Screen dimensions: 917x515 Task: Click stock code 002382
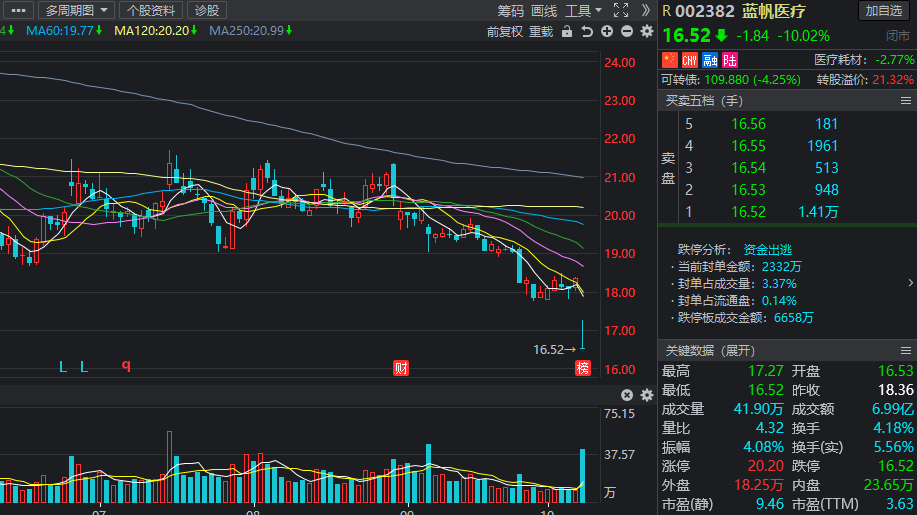point(705,11)
